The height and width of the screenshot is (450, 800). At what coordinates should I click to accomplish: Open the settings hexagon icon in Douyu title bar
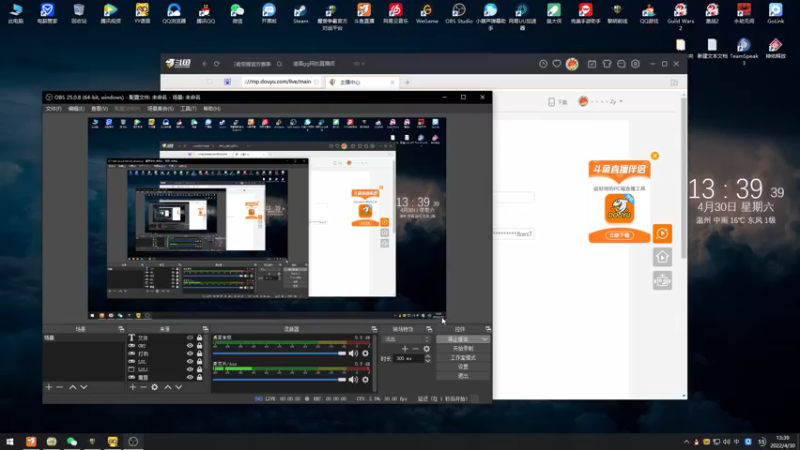pos(635,64)
